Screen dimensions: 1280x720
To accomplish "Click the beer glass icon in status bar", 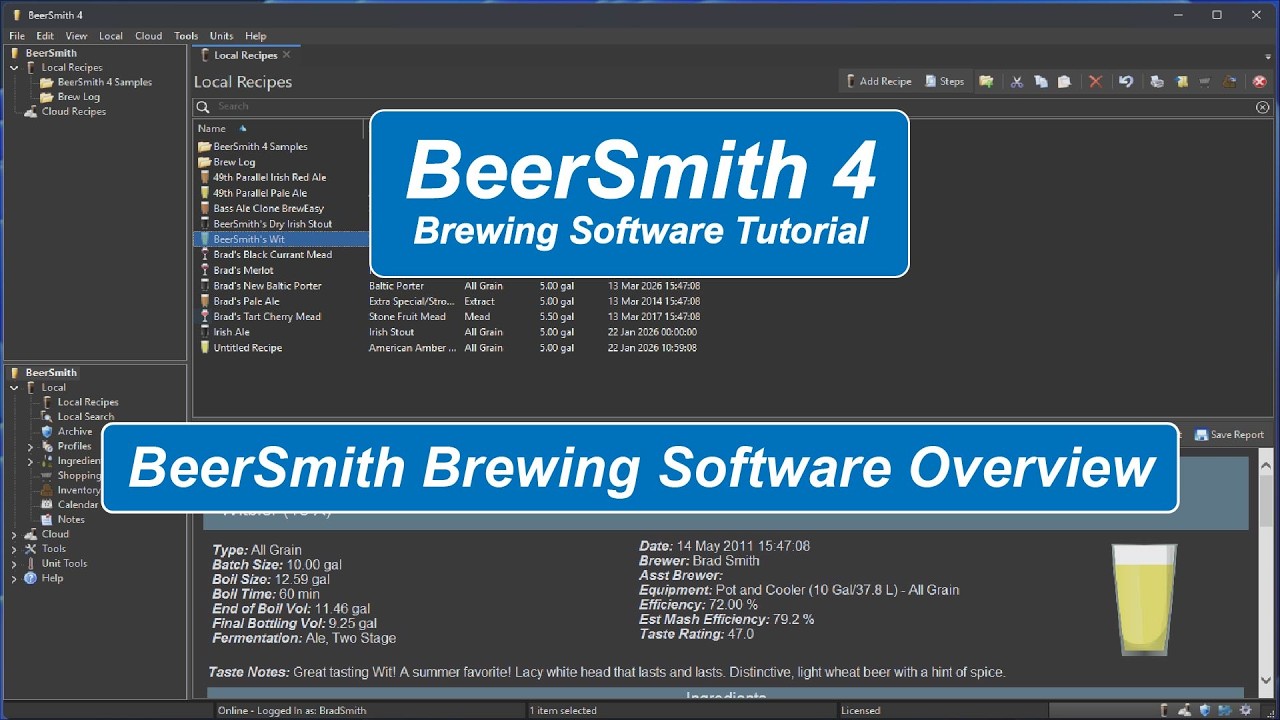I will tap(1164, 710).
